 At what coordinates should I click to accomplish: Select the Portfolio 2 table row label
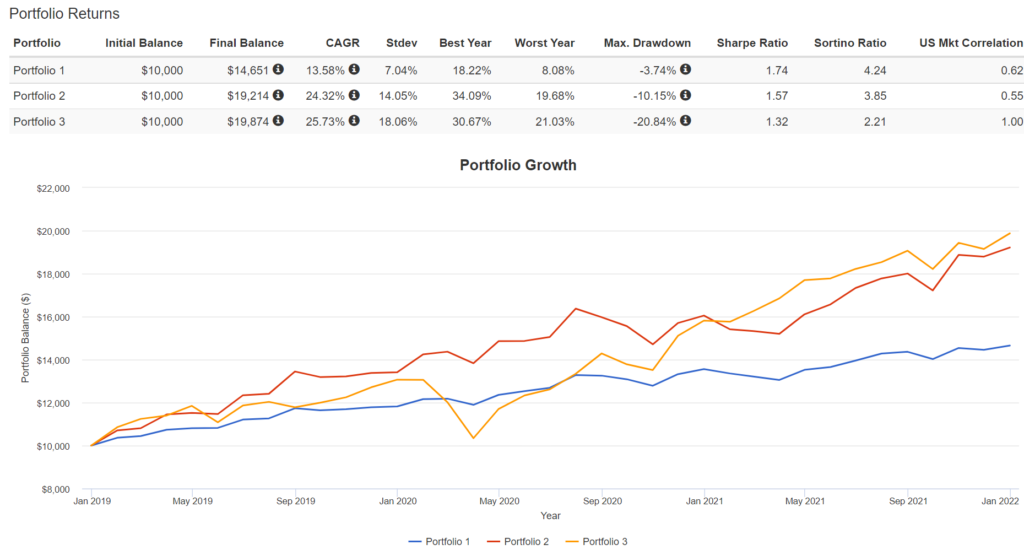click(37, 96)
